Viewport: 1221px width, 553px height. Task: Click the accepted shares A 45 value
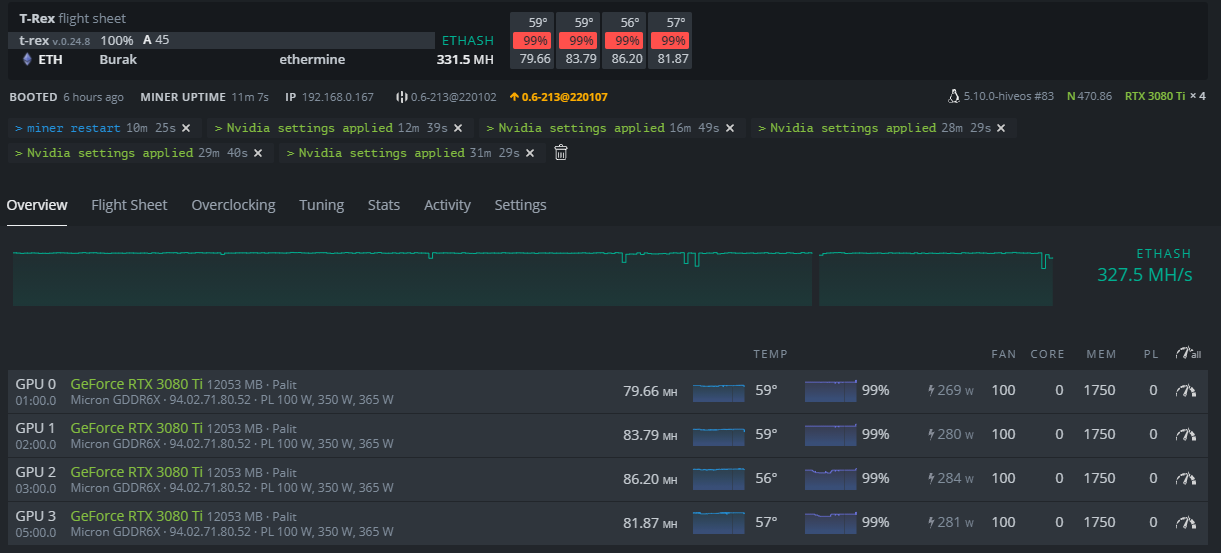[156, 41]
